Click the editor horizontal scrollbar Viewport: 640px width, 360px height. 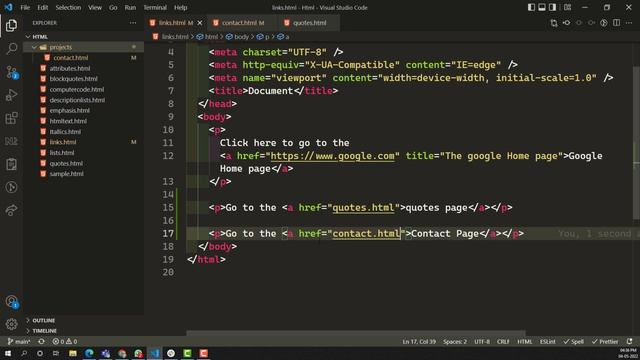click(x=356, y=333)
